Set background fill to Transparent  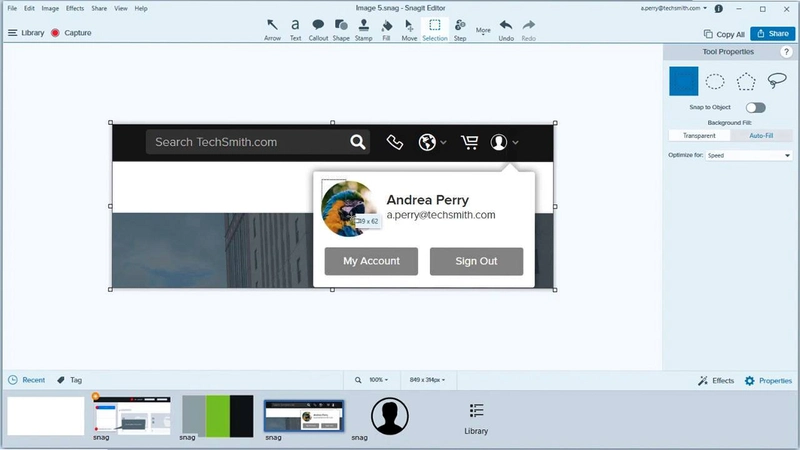click(x=699, y=136)
